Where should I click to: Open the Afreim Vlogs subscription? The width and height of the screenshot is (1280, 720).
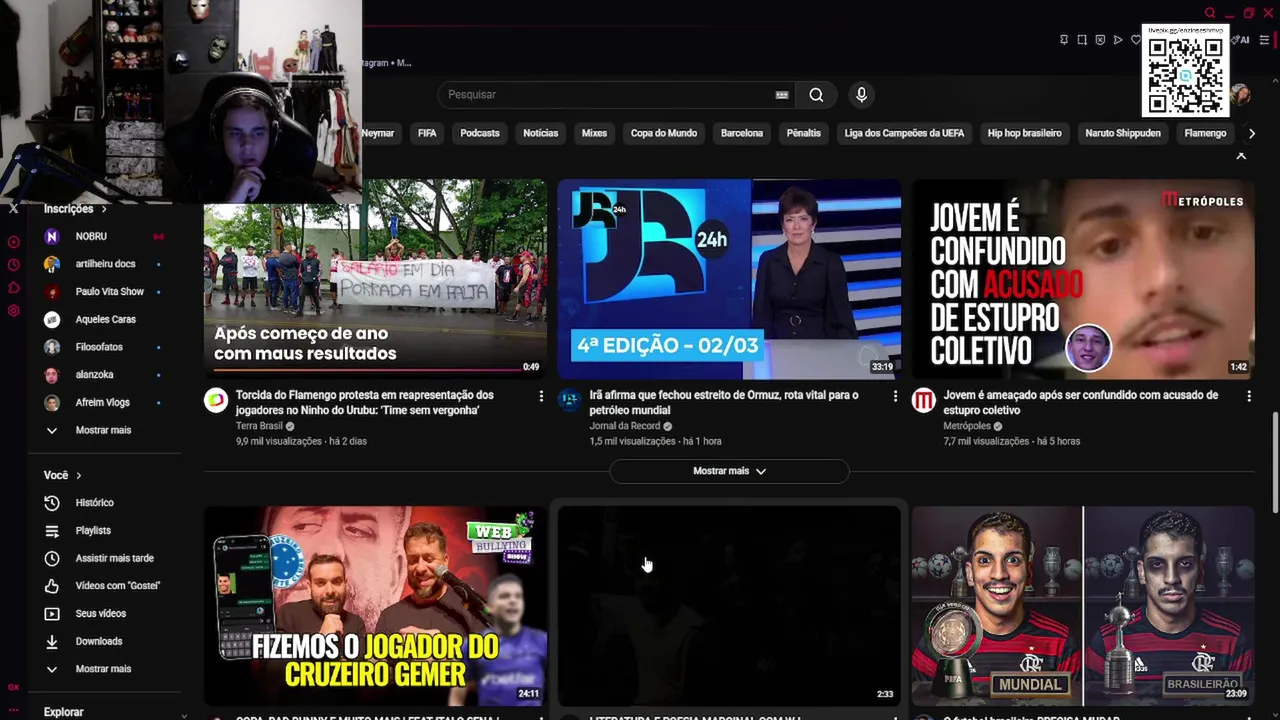click(x=103, y=402)
